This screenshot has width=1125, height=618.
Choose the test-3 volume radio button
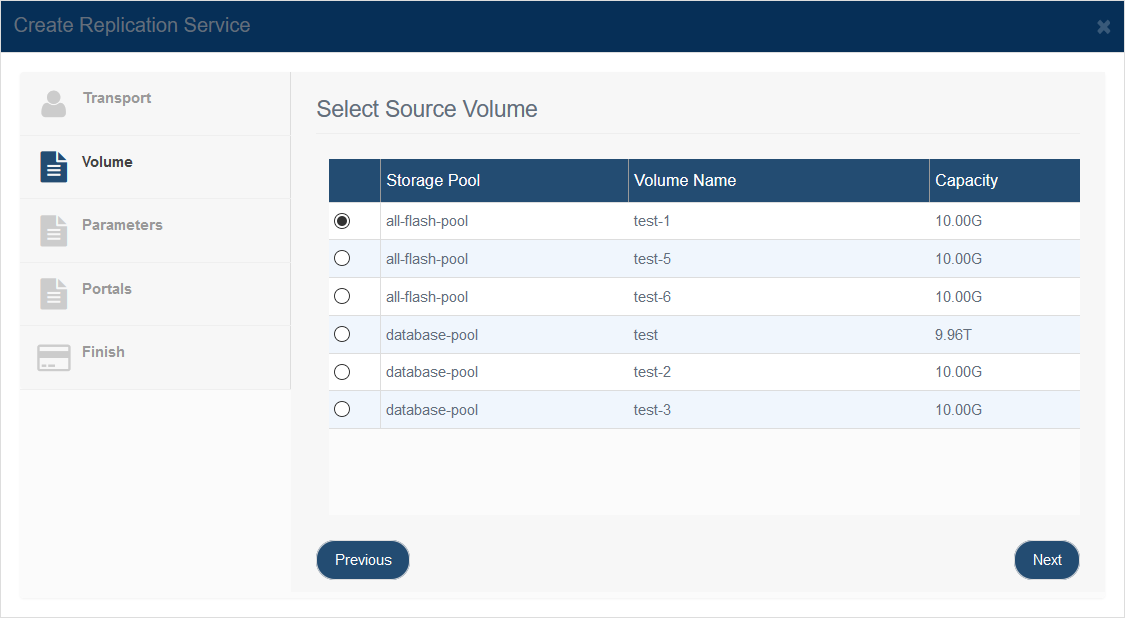pos(342,409)
